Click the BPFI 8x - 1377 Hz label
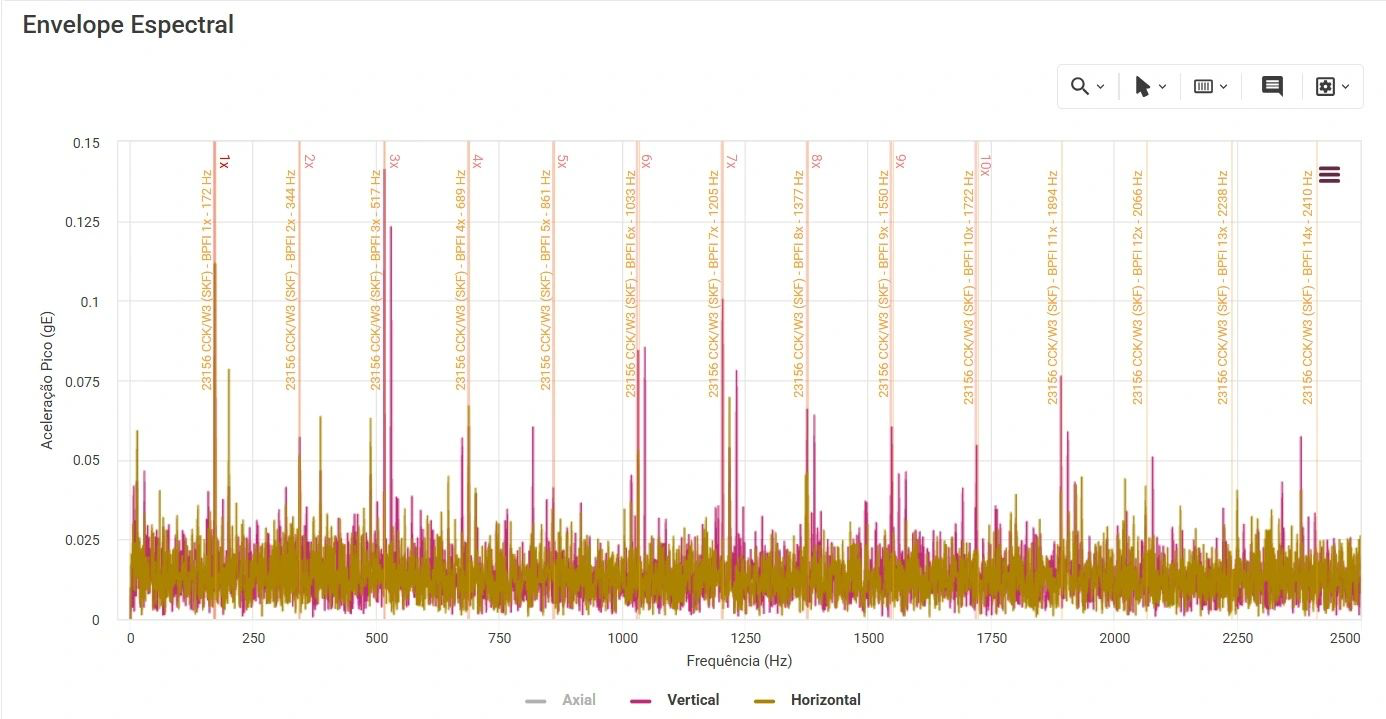The height and width of the screenshot is (719, 1386). point(799,284)
